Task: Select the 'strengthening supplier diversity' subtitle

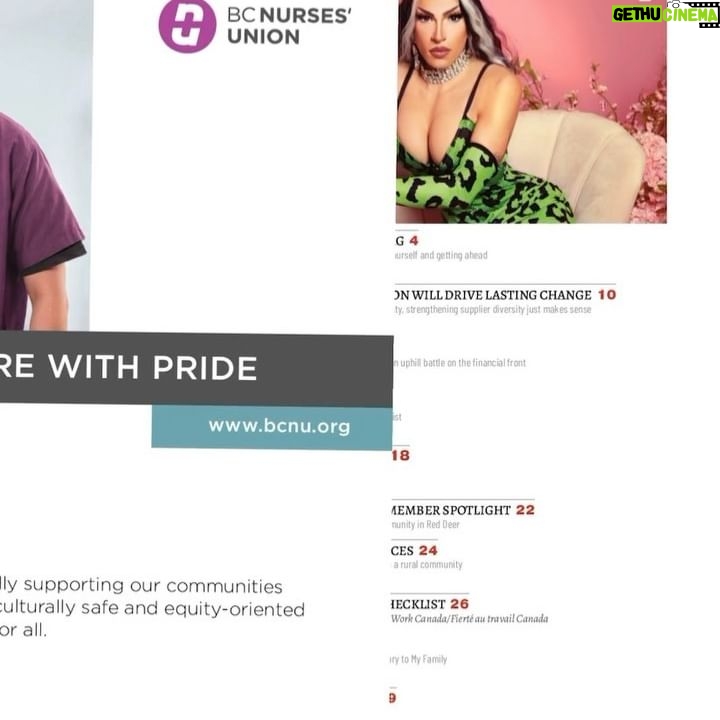Action: [x=493, y=309]
